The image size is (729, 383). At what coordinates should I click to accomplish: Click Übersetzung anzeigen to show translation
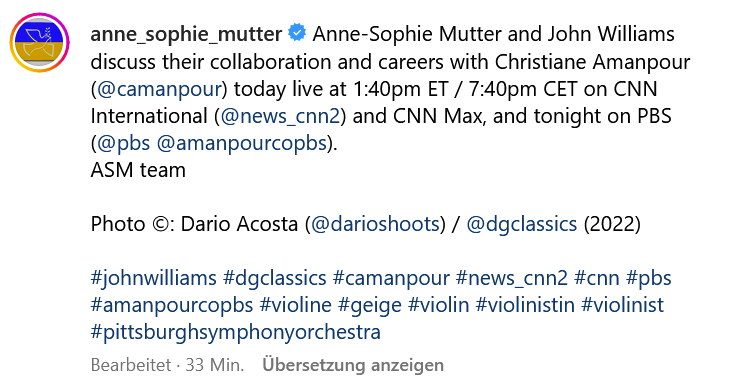[x=353, y=365]
